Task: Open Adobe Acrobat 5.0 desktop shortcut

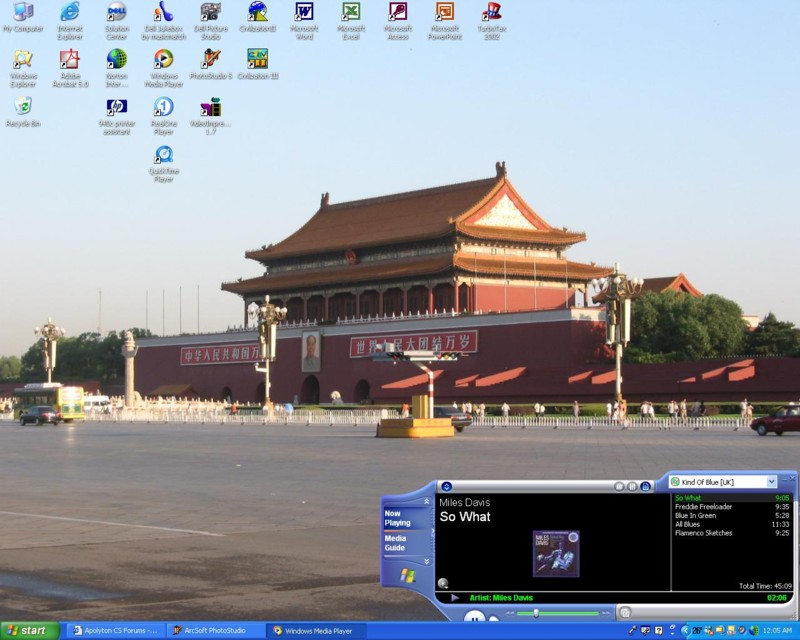Action: [x=69, y=60]
